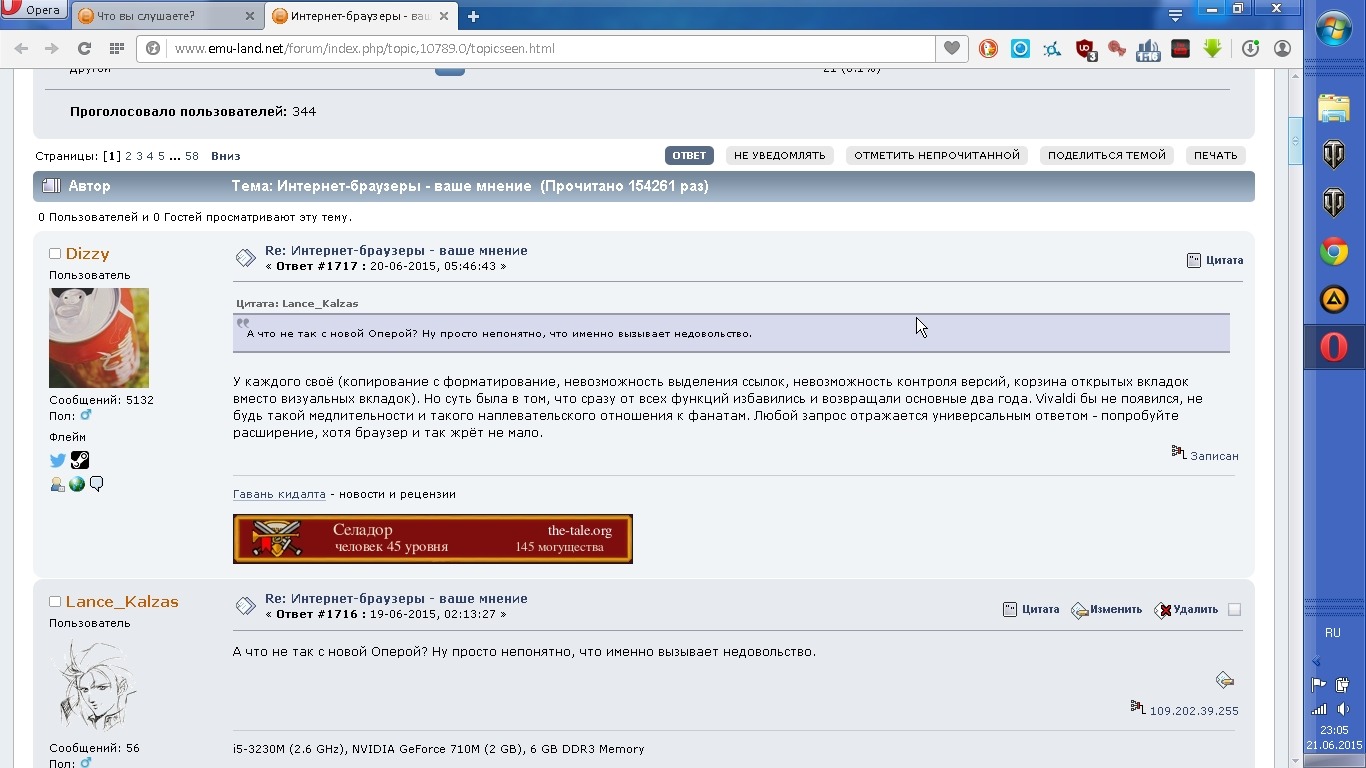This screenshot has height=768, width=1366.
Task: Open the user profile icon in toolbar
Action: (x=1282, y=48)
